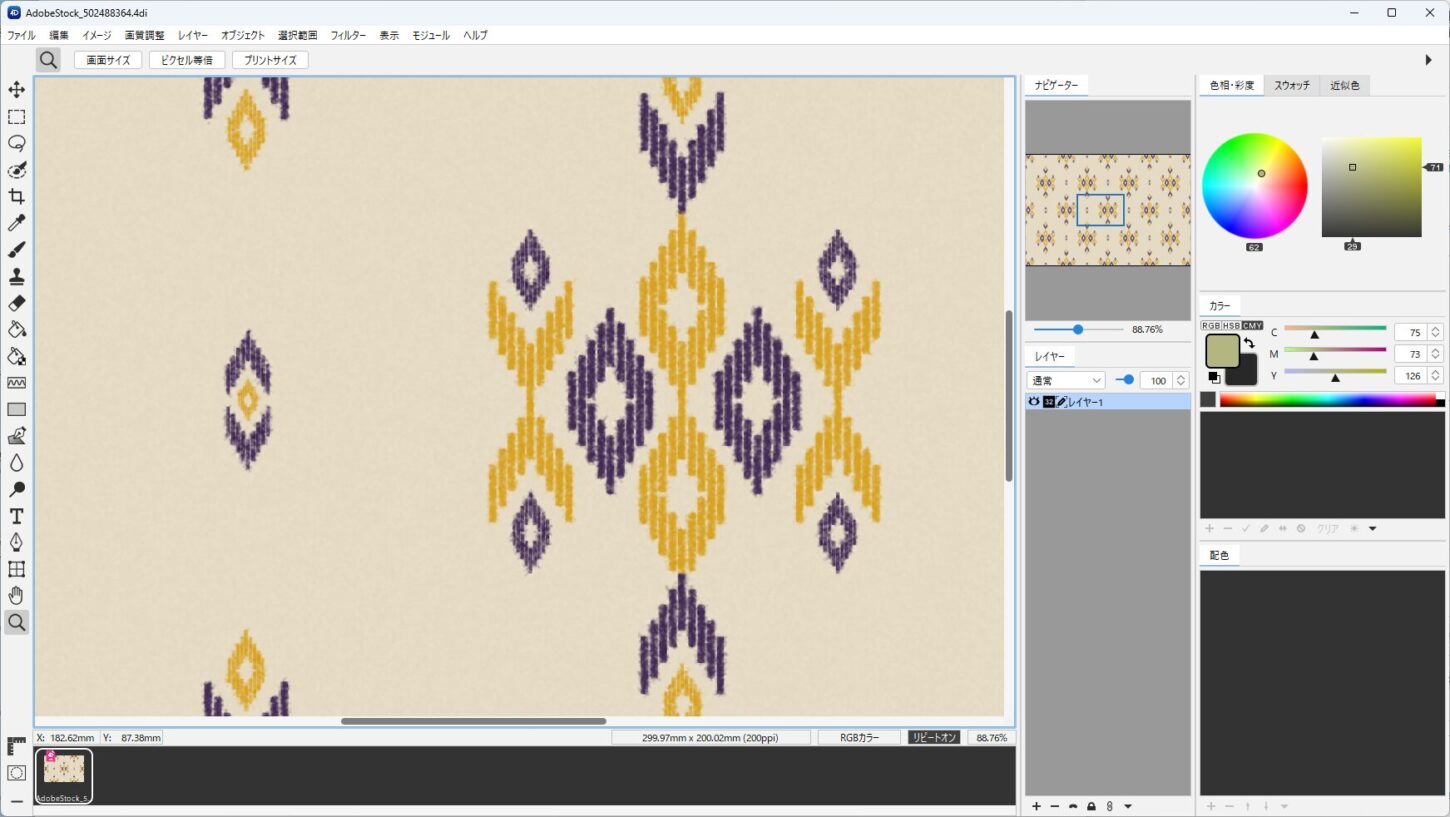1450x817 pixels.
Task: Open the 通常 blend mode dropdown
Action: [1065, 380]
